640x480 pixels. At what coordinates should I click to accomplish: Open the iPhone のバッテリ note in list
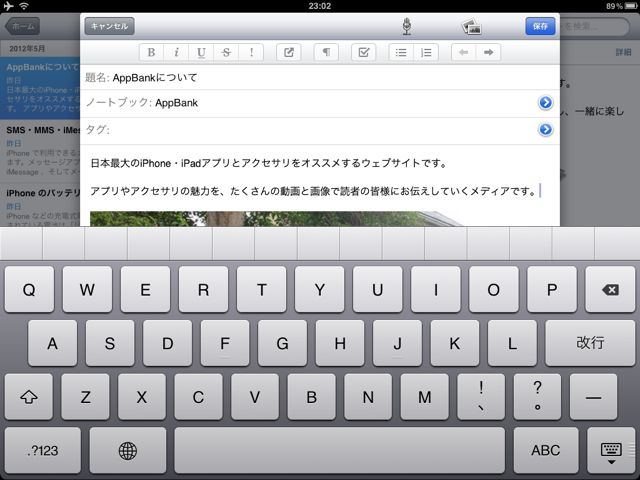click(40, 205)
